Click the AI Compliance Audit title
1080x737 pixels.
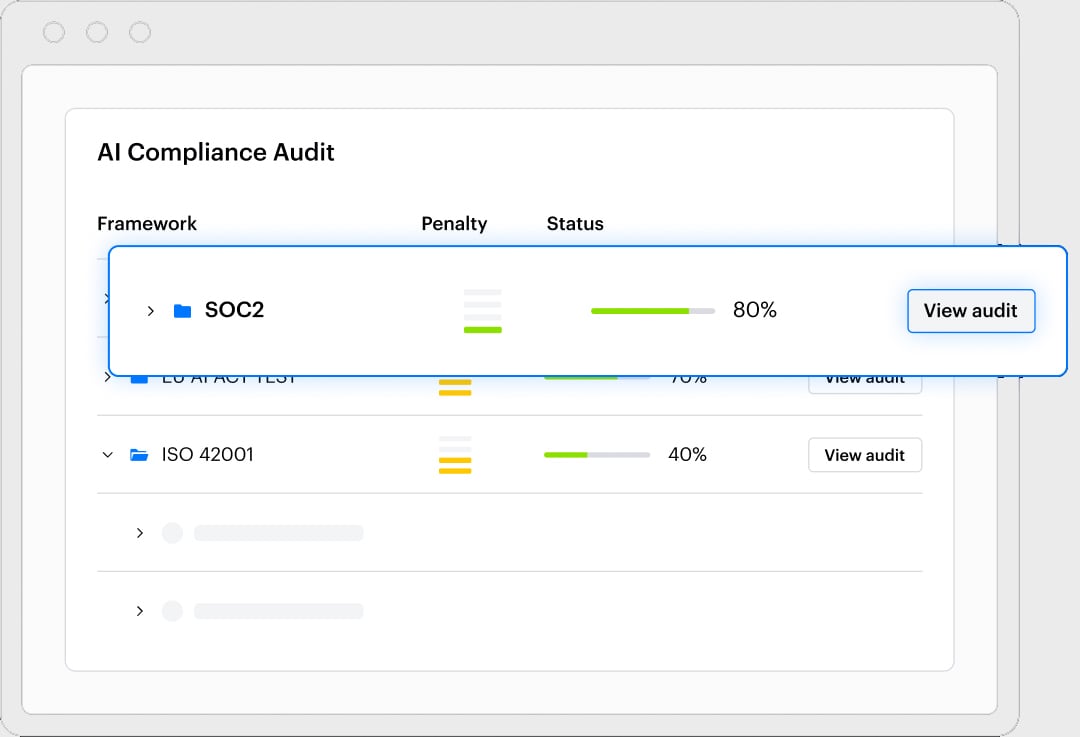[x=216, y=152]
